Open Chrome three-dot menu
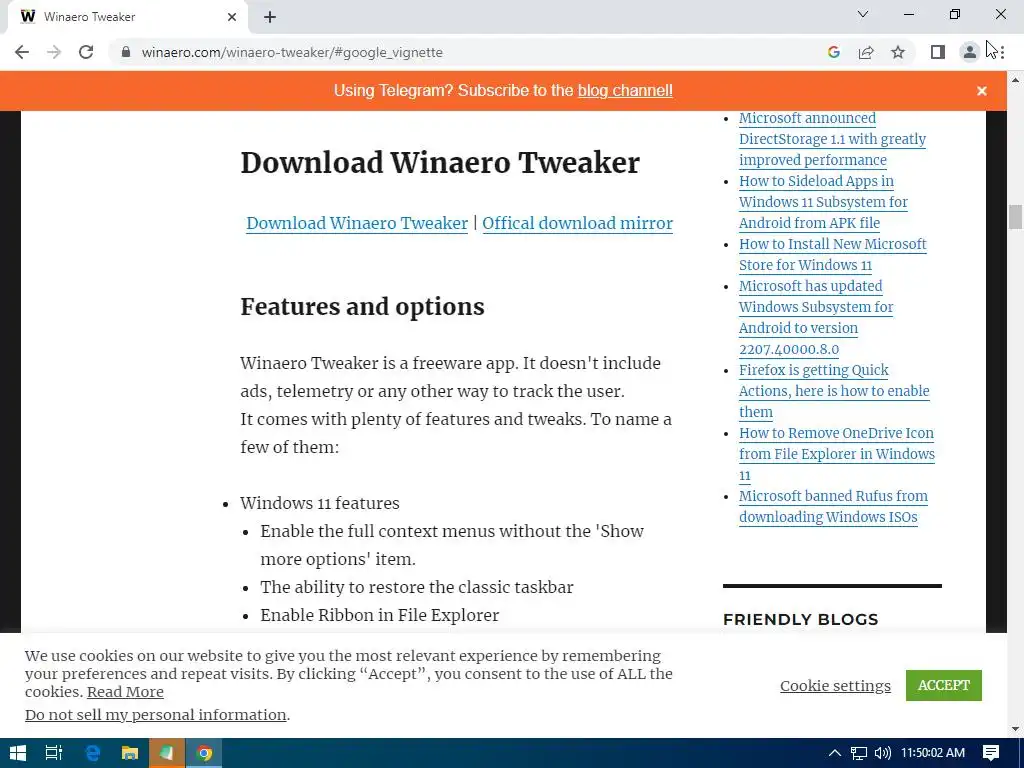 [x=1002, y=52]
